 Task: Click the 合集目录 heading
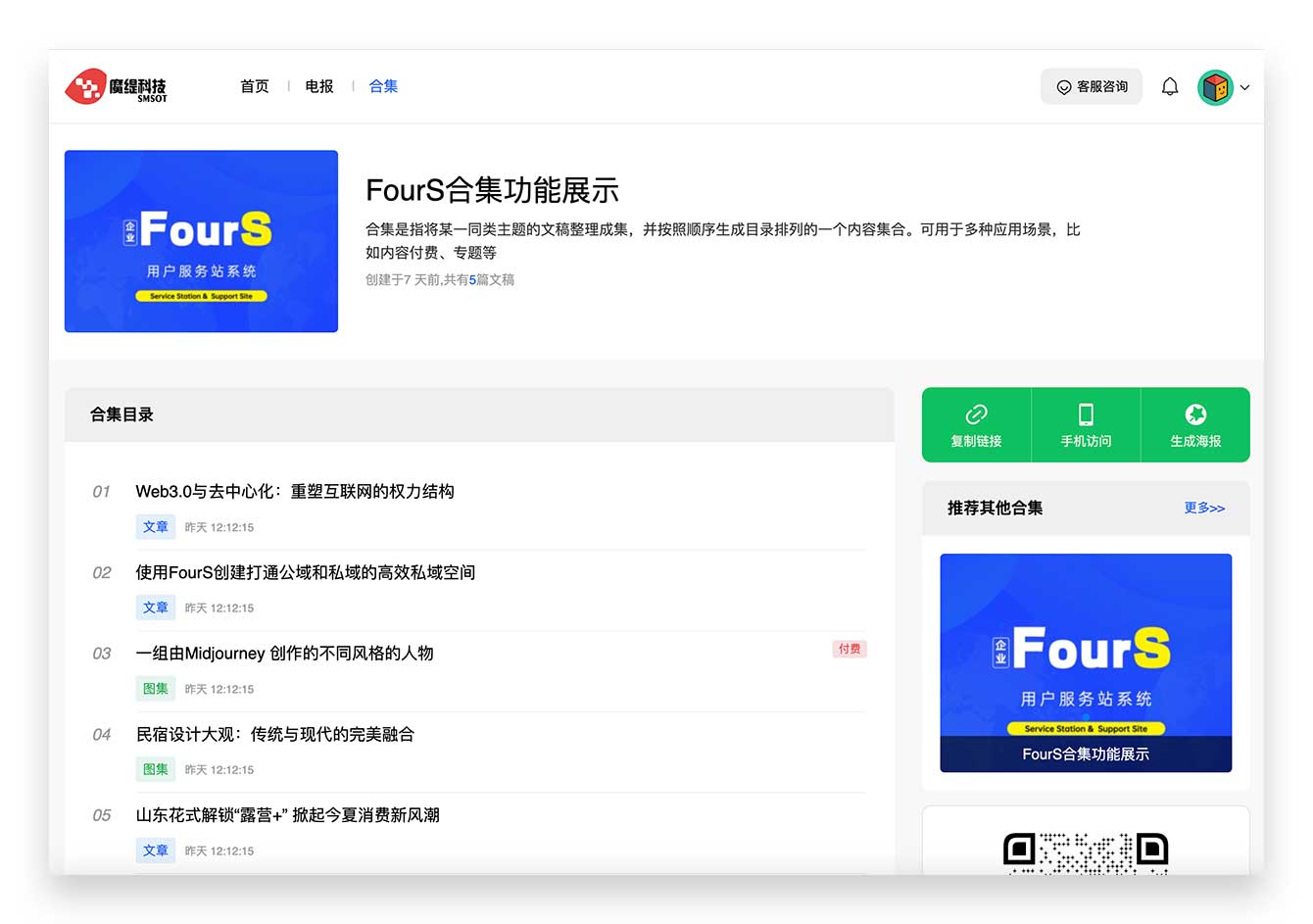122,414
